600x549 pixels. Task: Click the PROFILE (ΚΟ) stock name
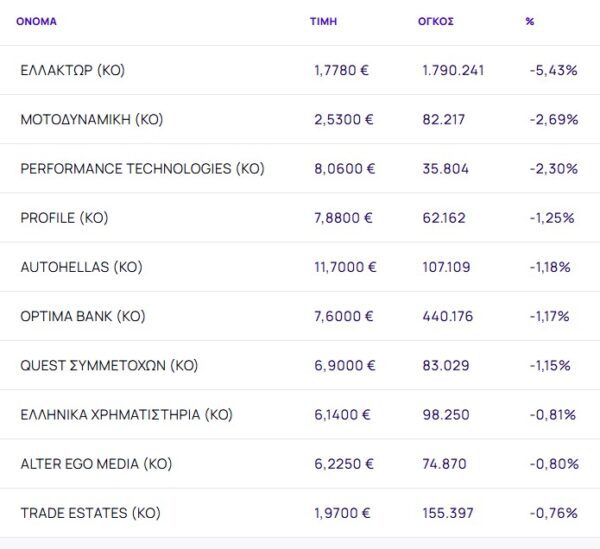click(64, 218)
